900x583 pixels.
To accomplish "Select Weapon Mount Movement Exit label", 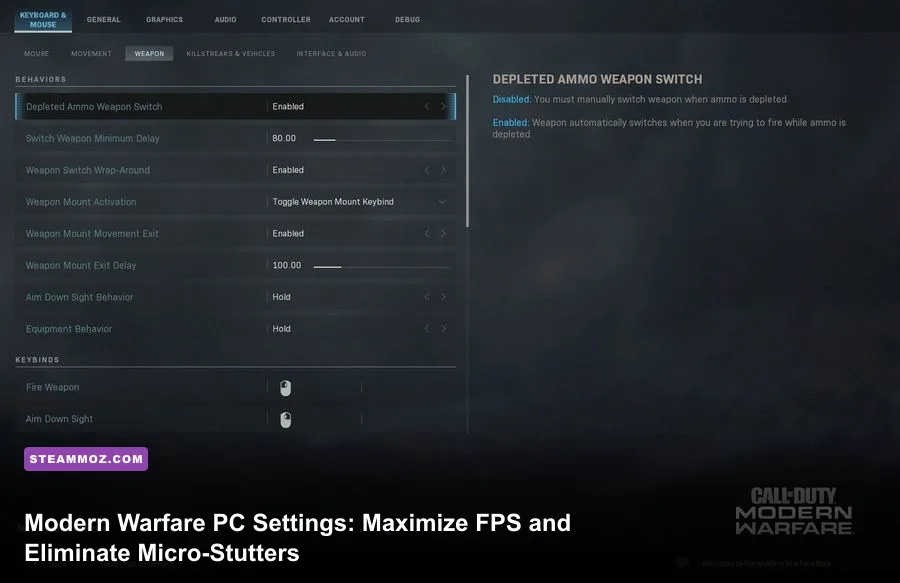I will pos(92,234).
